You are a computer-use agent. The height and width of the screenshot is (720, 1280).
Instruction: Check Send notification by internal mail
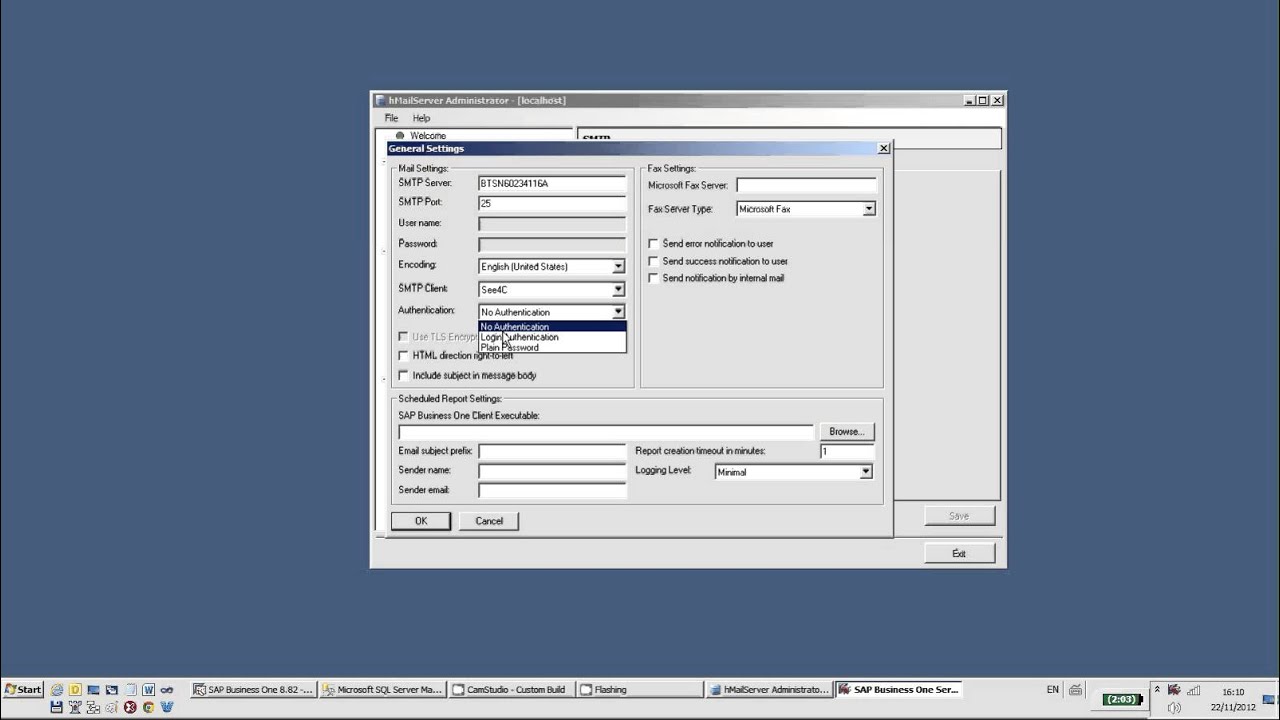click(654, 278)
